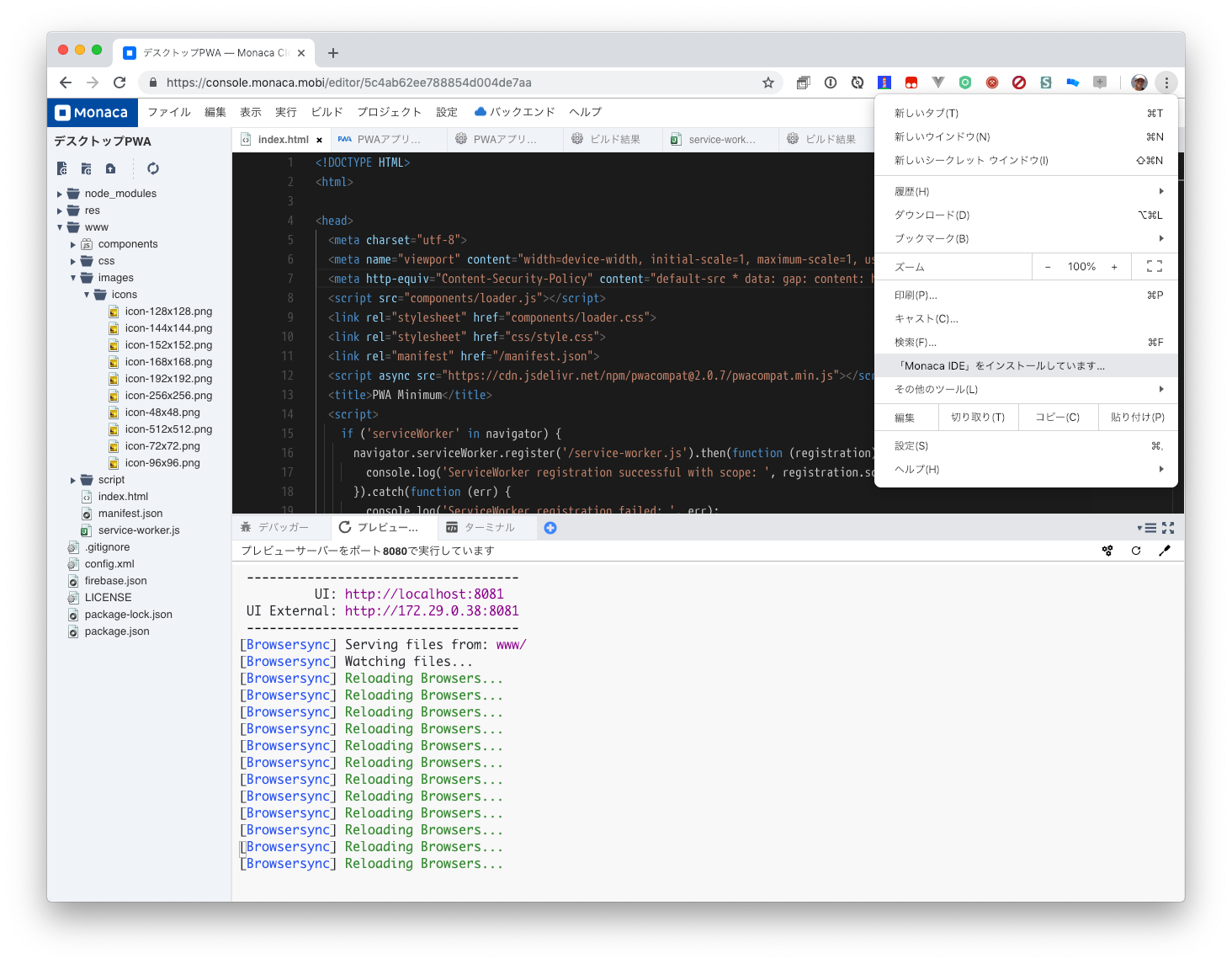The image size is (1232, 964).
Task: Choose Monaca IDE install menu entry
Action: point(1026,365)
